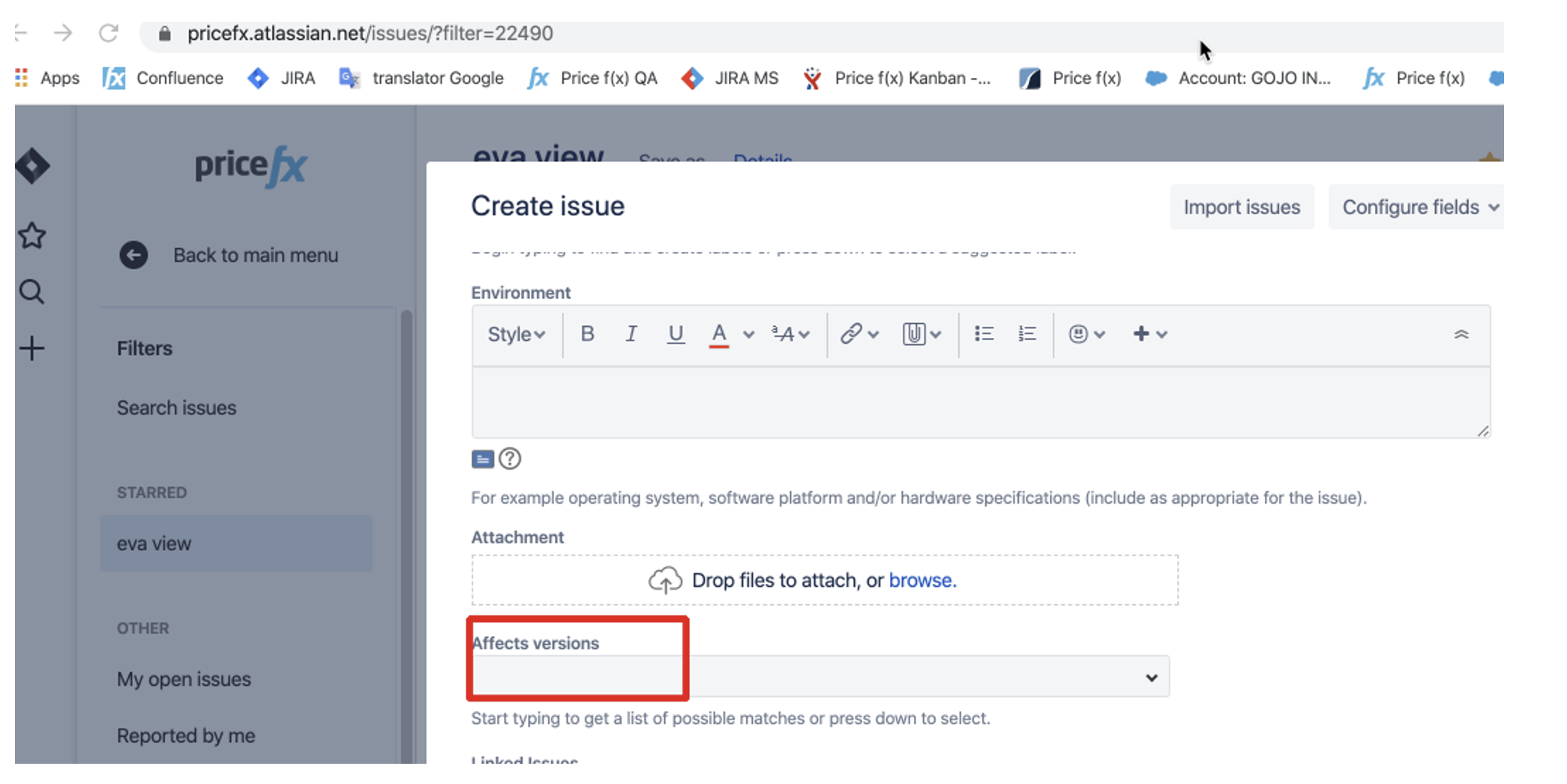Open the text color picker arrow

748,335
